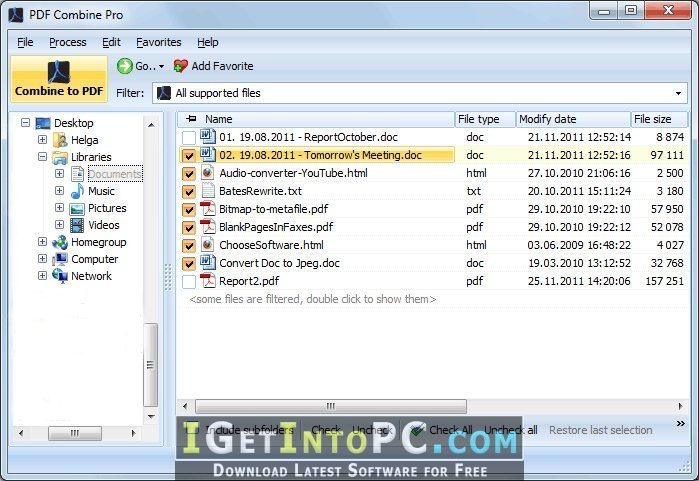
Task: Click Word icon of Convert Doc to Jpeg.doc
Action: [208, 263]
